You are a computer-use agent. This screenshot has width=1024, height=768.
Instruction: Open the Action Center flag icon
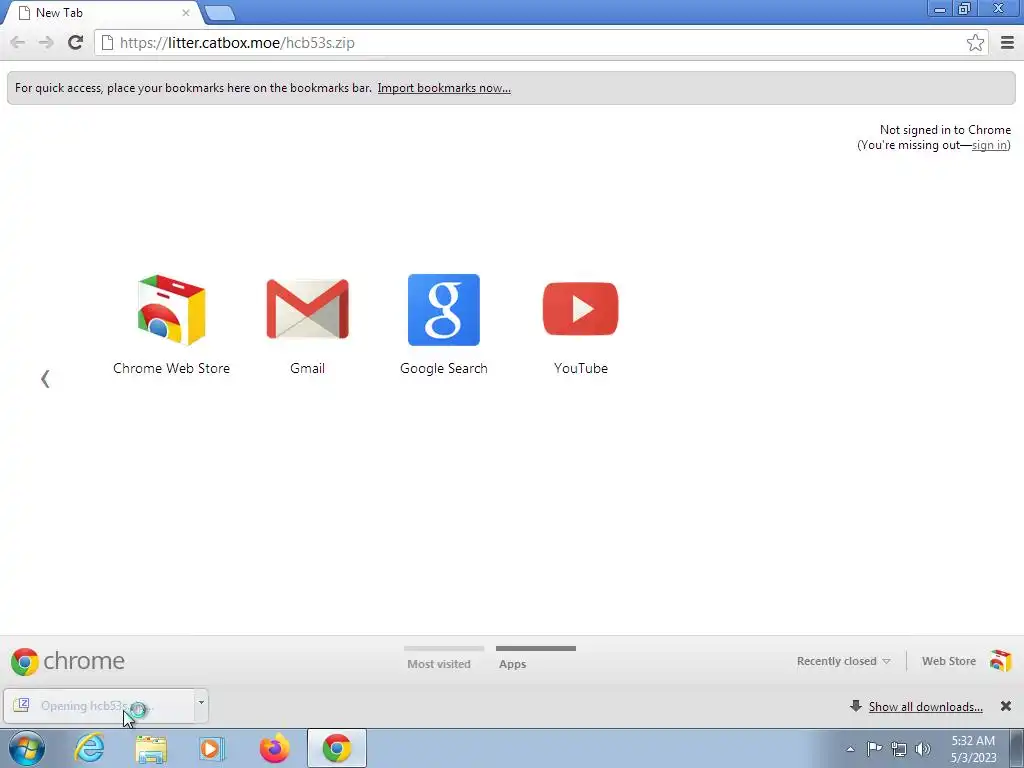[874, 749]
